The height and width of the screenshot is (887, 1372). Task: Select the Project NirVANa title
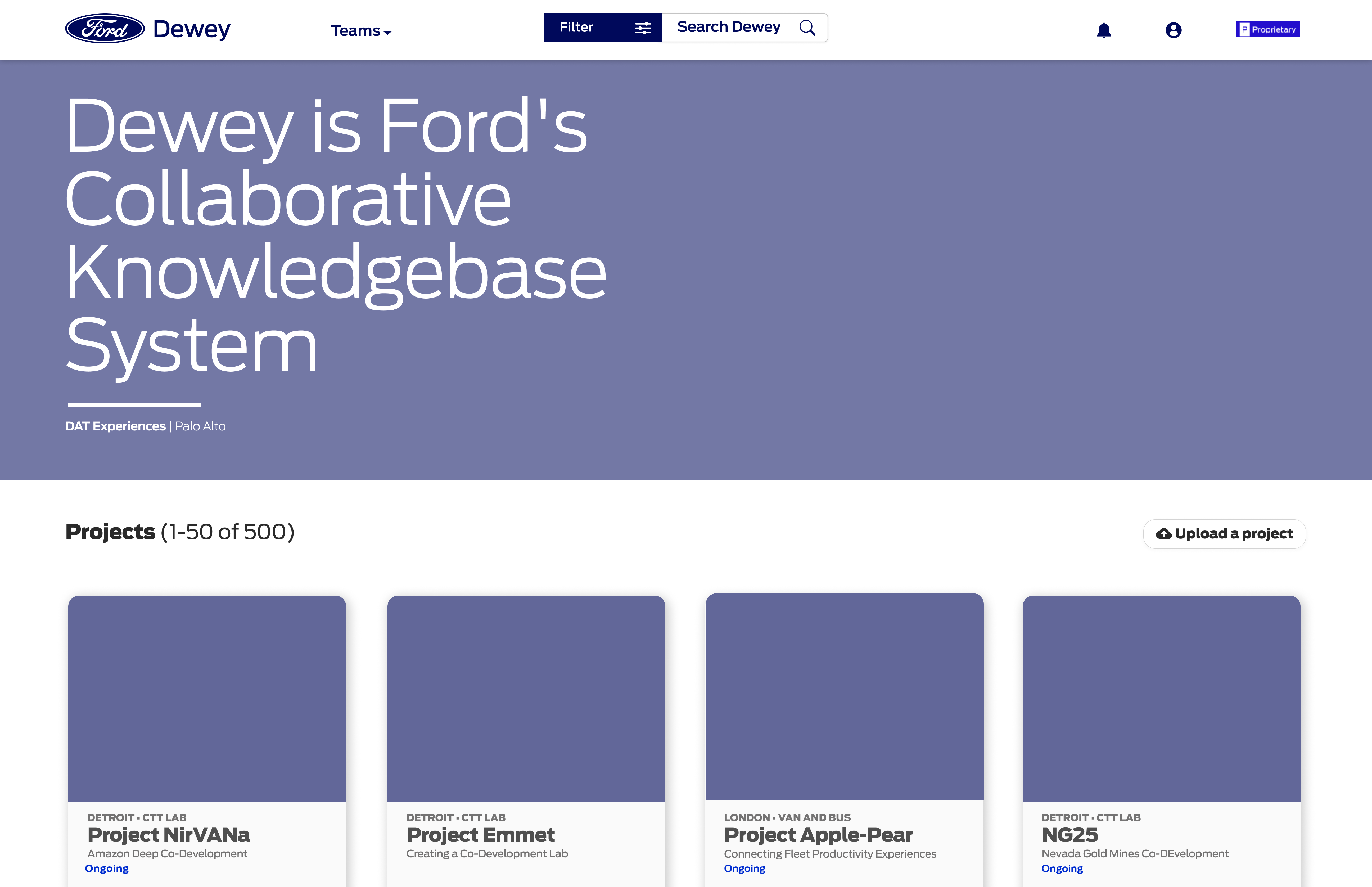pos(169,835)
